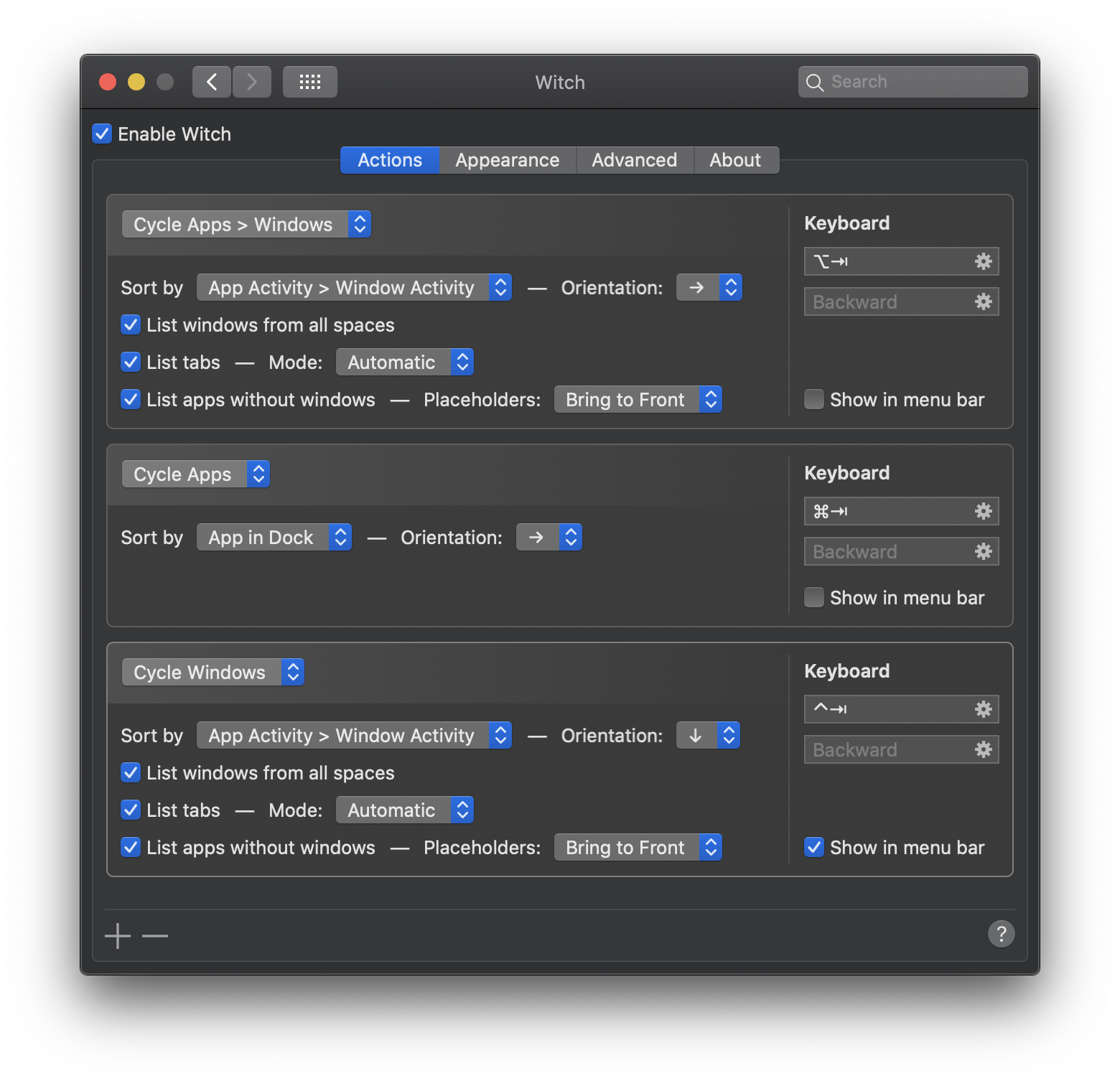
Task: Click the Search field
Action: click(913, 82)
